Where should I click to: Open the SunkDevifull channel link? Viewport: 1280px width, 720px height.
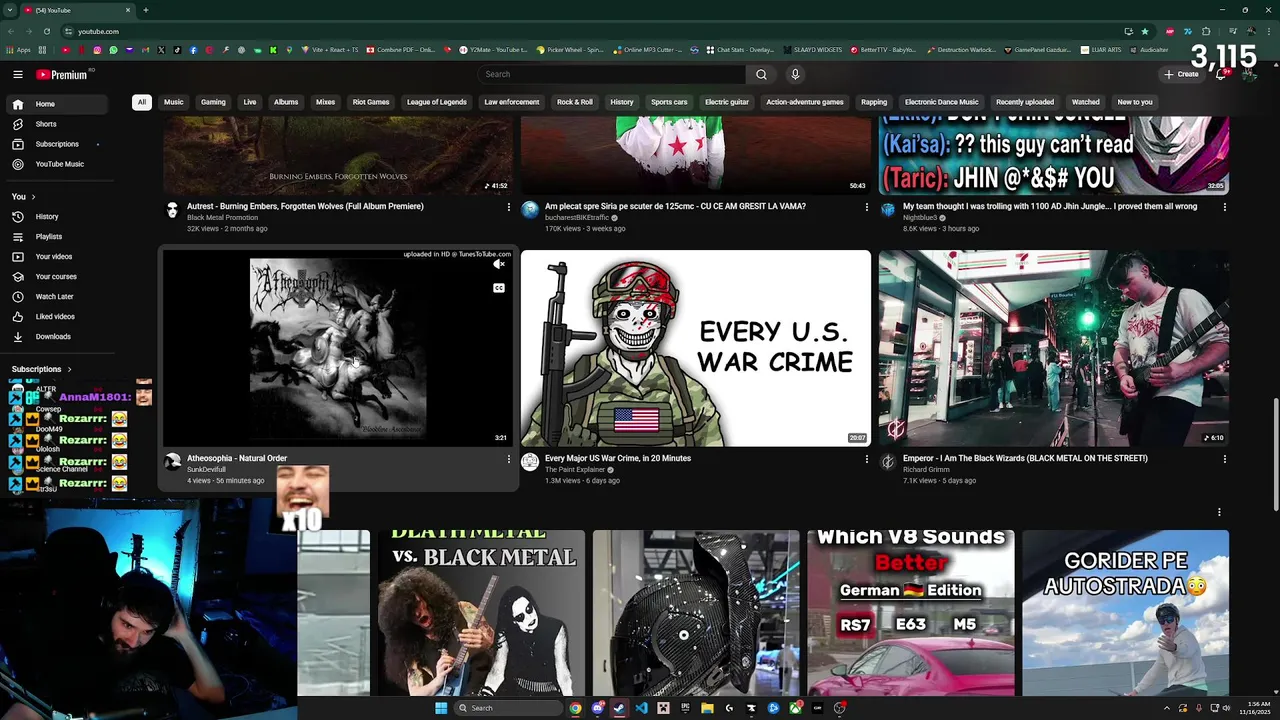pyautogui.click(x=206, y=470)
